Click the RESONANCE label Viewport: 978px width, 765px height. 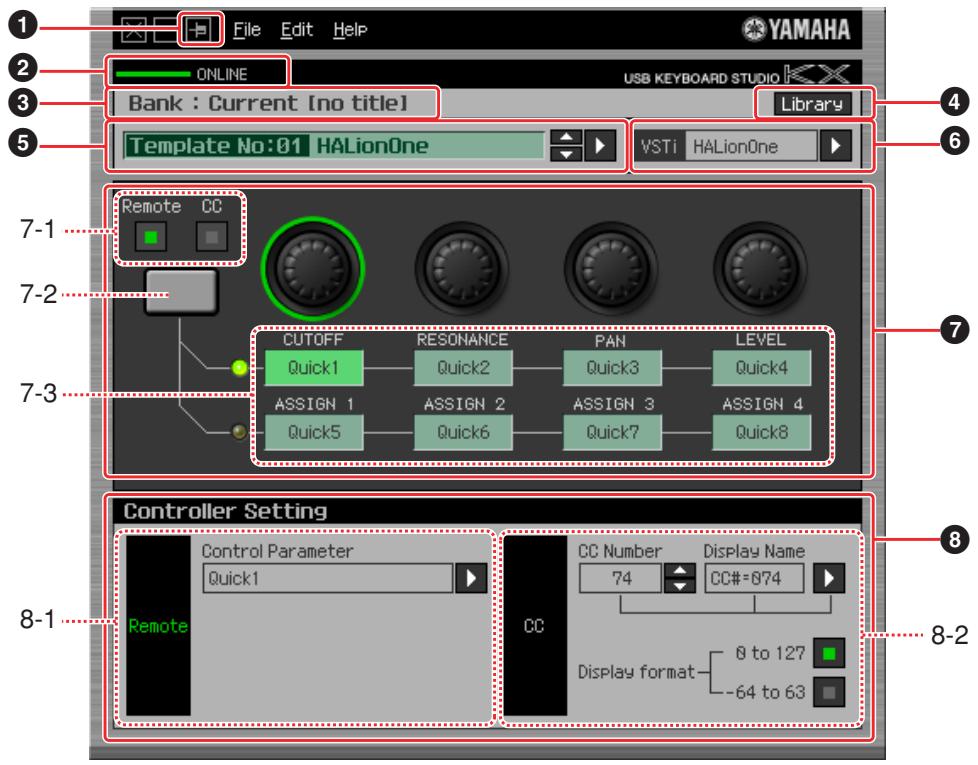[462, 340]
